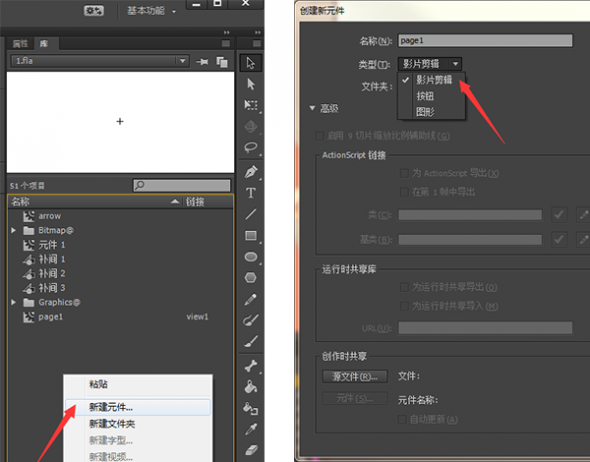Choose the Subselection arrow tool
The height and width of the screenshot is (462, 590).
tap(251, 84)
